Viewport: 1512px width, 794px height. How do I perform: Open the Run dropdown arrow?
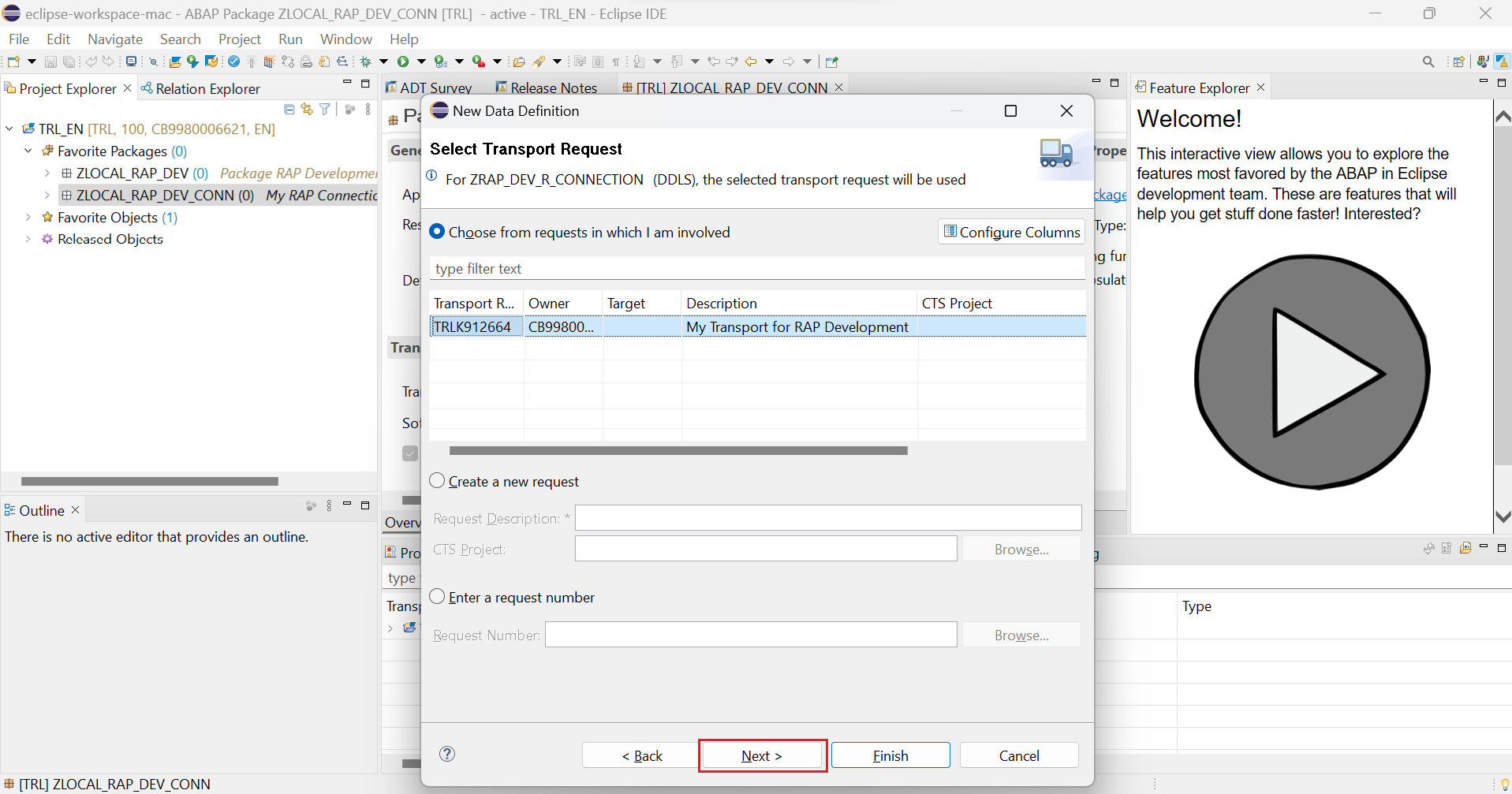[x=421, y=62]
